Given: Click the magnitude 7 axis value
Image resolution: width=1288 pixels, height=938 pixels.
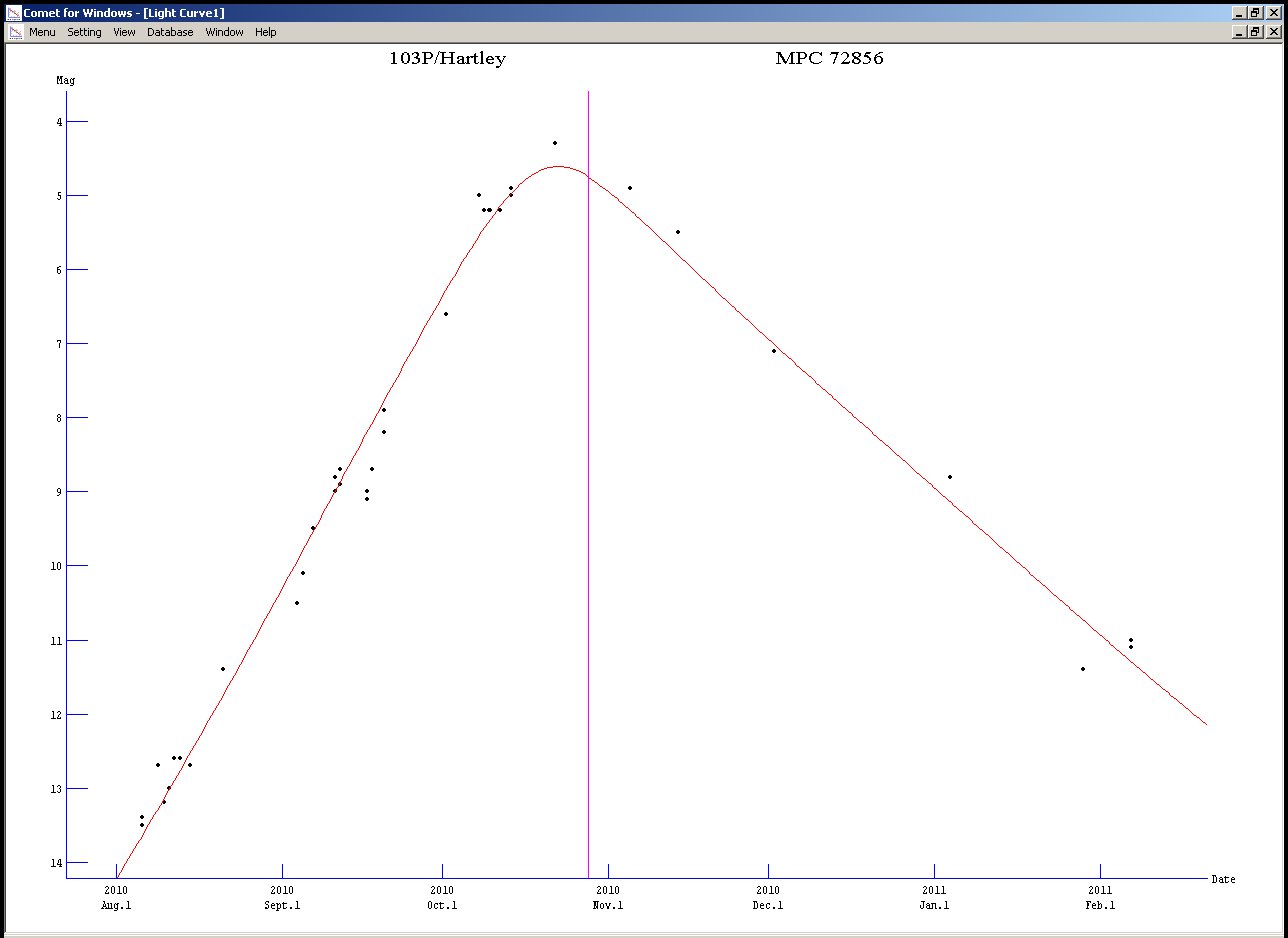Looking at the screenshot, I should [60, 344].
